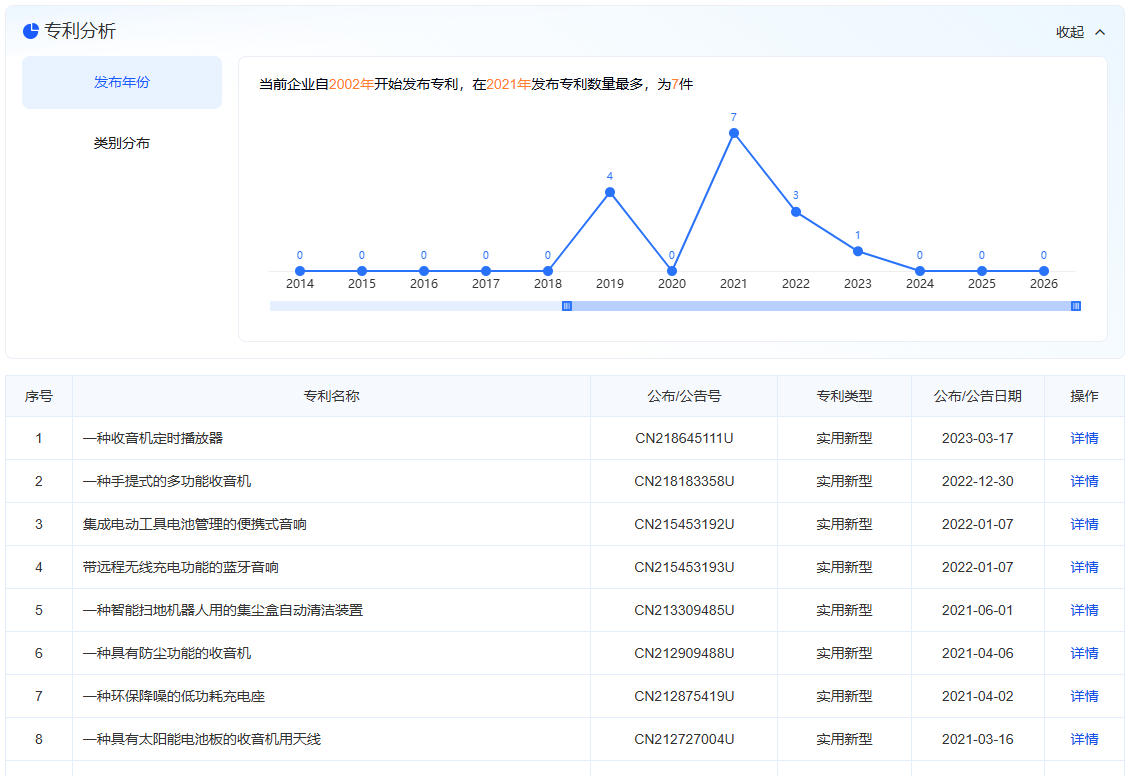Click the right handle of year range slider
This screenshot has height=776, width=1130.
[1076, 306]
